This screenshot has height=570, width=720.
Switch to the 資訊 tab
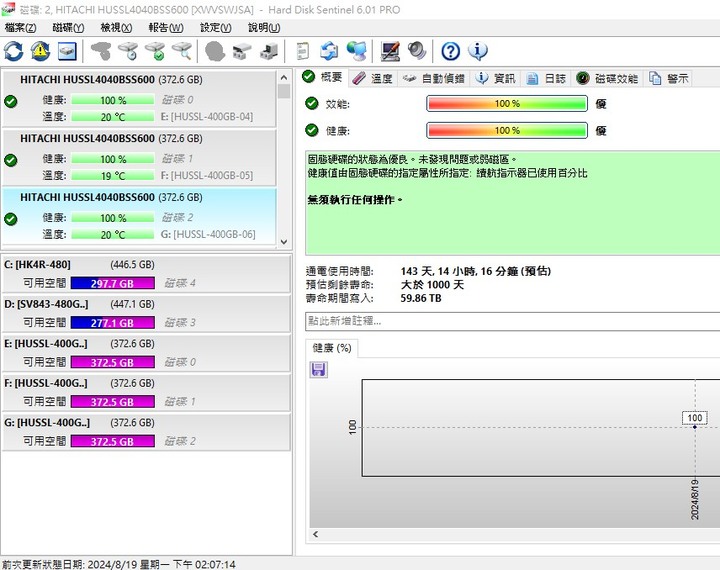[495, 79]
